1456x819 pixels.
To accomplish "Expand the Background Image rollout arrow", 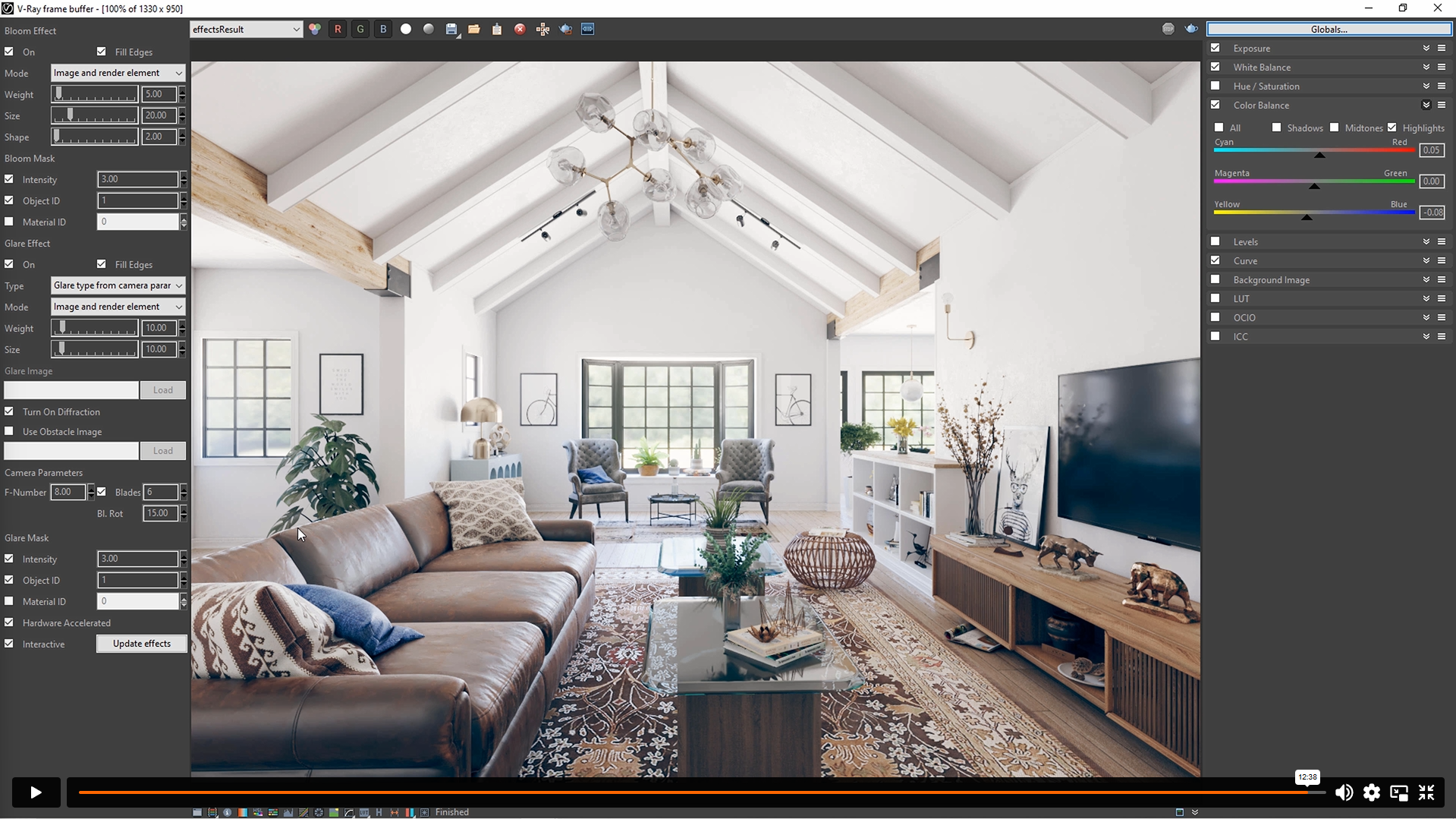I will tap(1426, 279).
